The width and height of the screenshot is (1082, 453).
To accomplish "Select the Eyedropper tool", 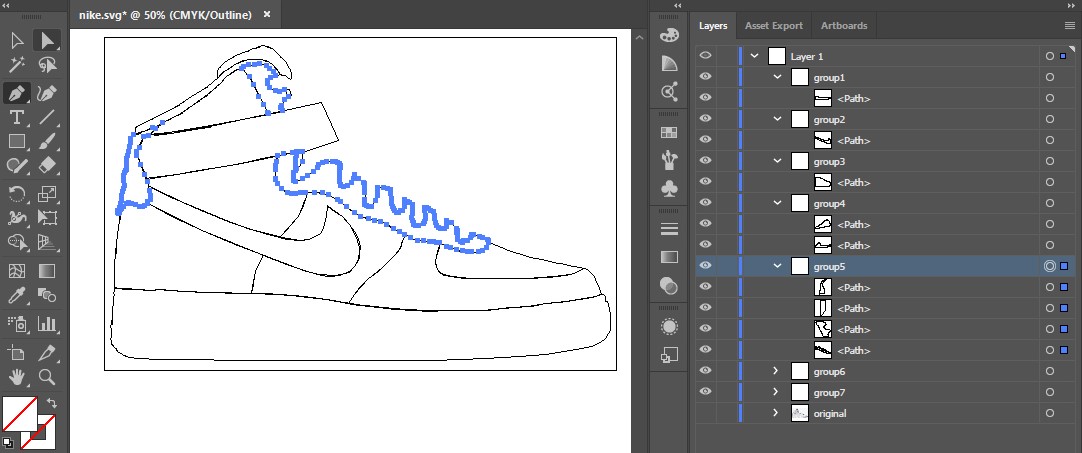I will 17,296.
